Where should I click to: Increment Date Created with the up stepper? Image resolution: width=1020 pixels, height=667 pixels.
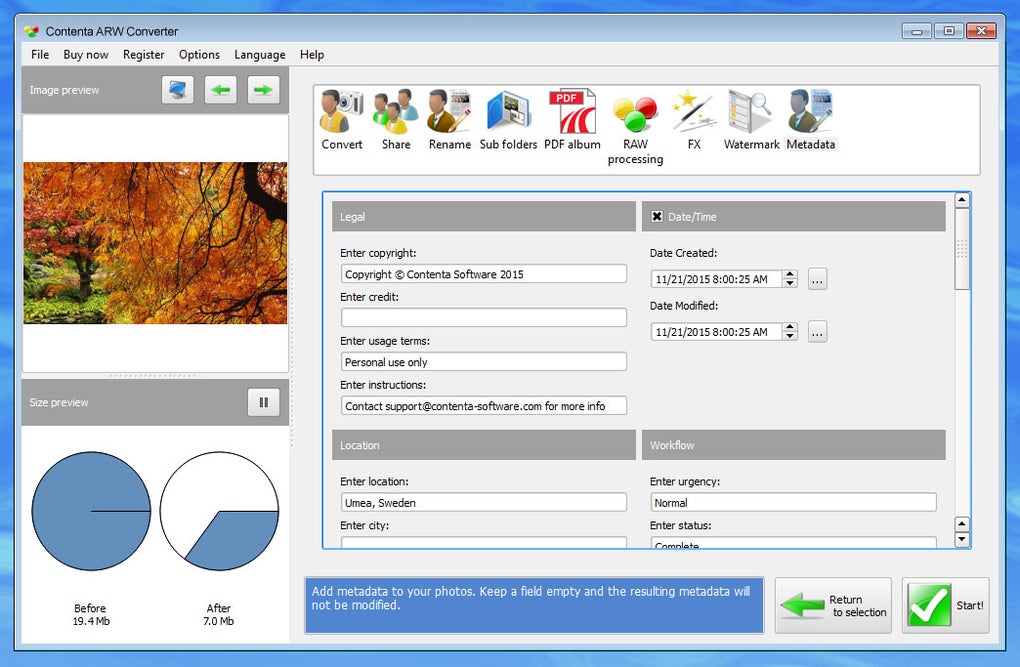tap(789, 274)
